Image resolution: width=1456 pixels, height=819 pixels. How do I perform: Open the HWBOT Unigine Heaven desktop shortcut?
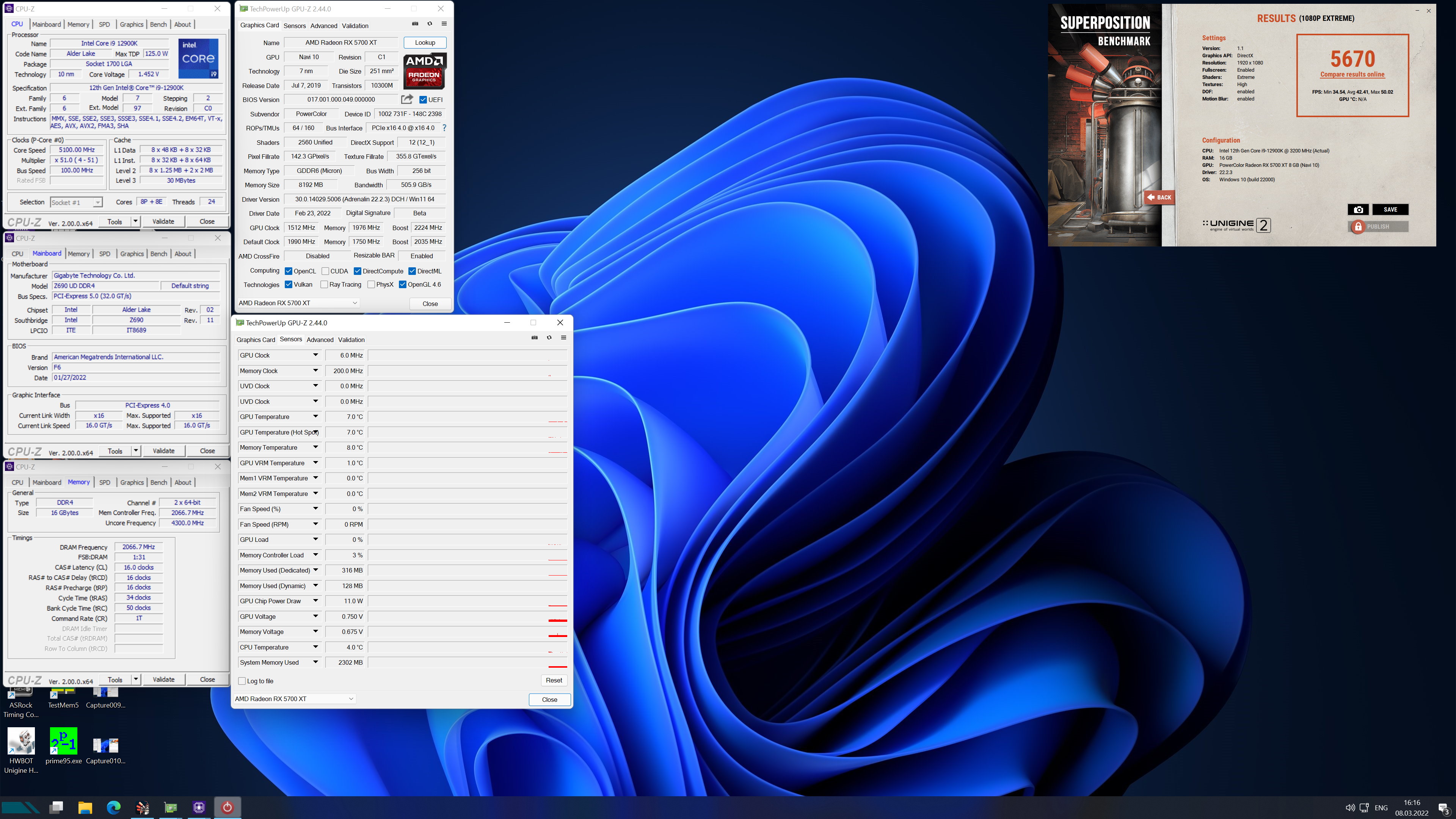[21, 751]
